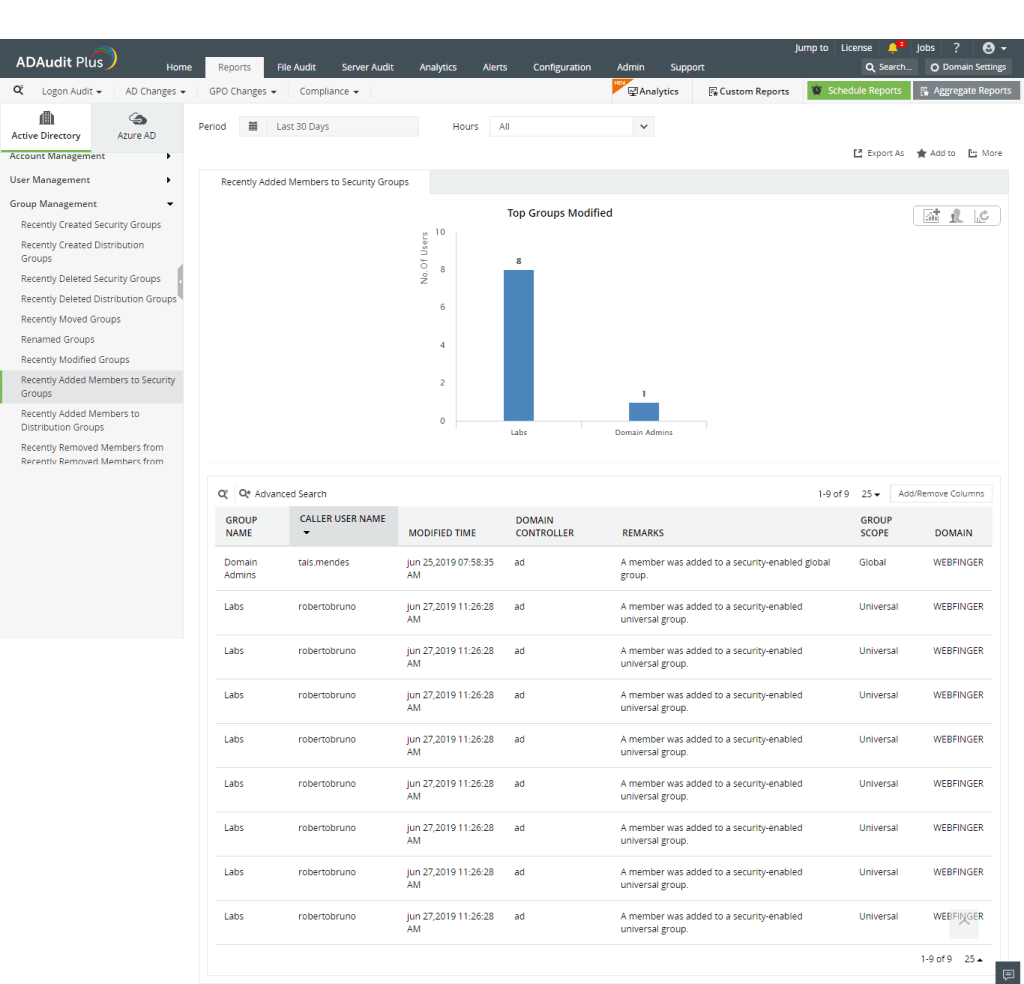Click the user silhouette chart icon
1024x984 pixels.
[956, 216]
